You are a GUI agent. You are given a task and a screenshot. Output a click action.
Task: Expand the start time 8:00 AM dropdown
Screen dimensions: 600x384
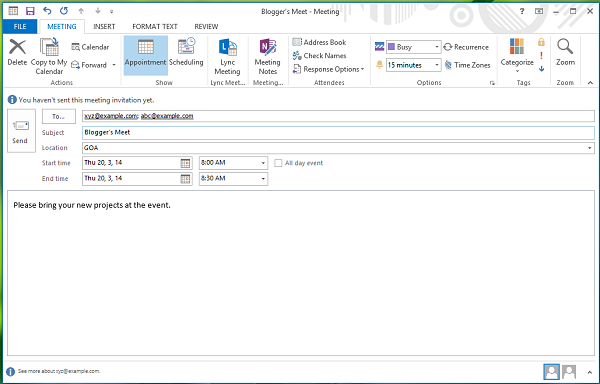pyautogui.click(x=263, y=163)
